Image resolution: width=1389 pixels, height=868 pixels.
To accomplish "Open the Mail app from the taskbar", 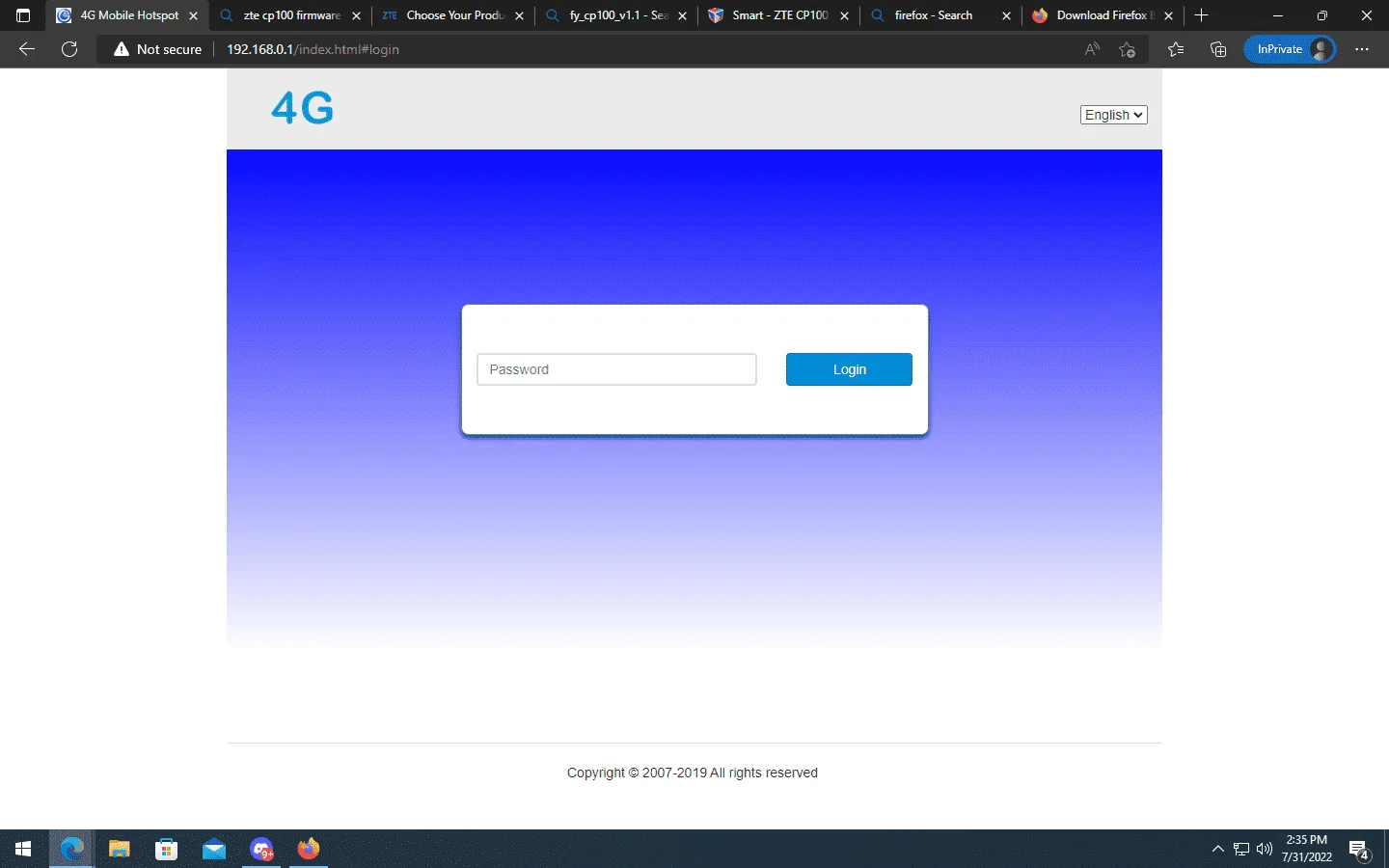I will click(x=214, y=849).
